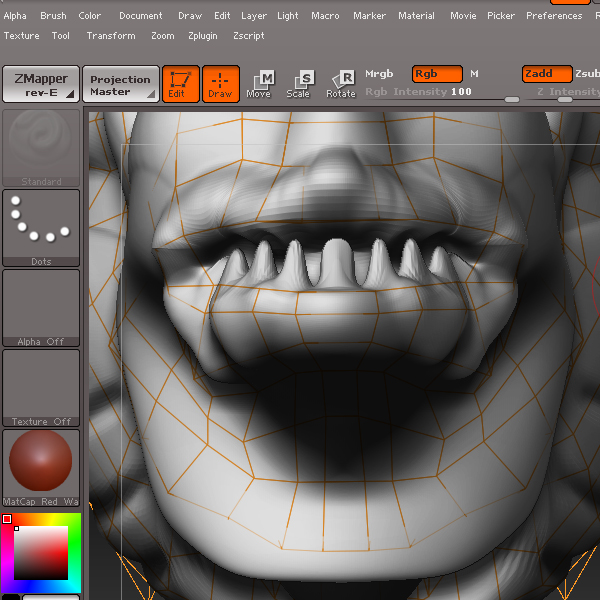
Task: Activate the Rotate tool
Action: tap(341, 84)
